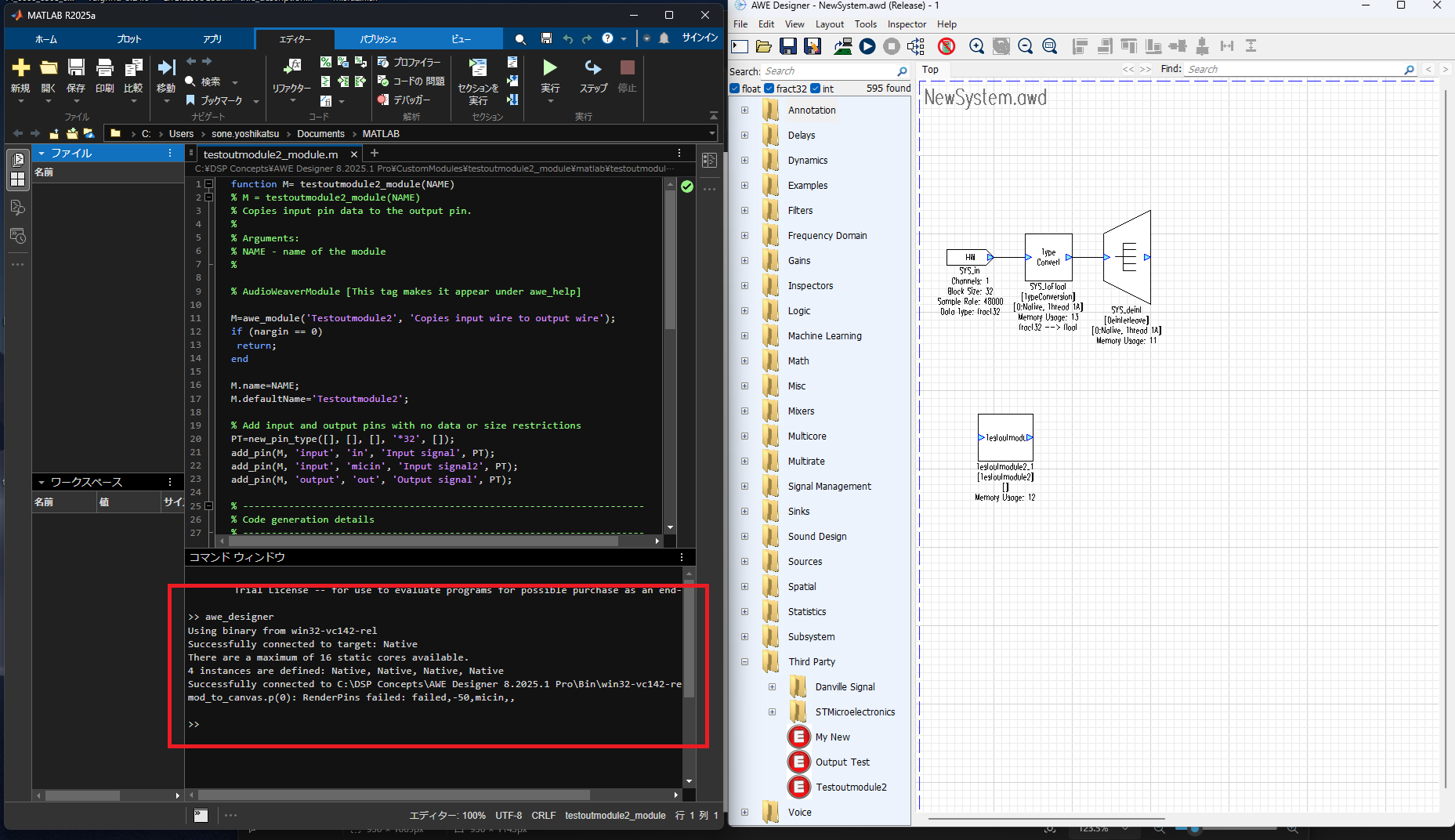1455x840 pixels.
Task: Expand the Filters module folder
Action: (x=744, y=211)
